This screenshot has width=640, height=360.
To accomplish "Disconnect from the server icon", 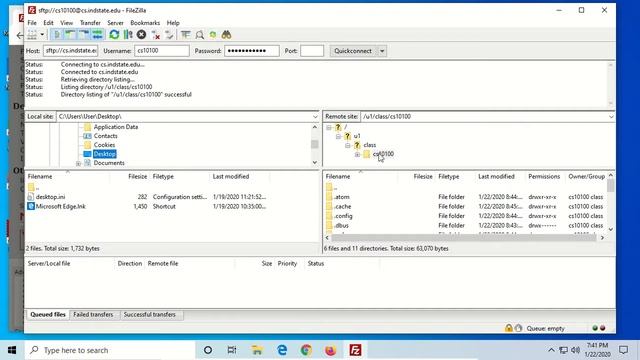I will tap(156, 35).
